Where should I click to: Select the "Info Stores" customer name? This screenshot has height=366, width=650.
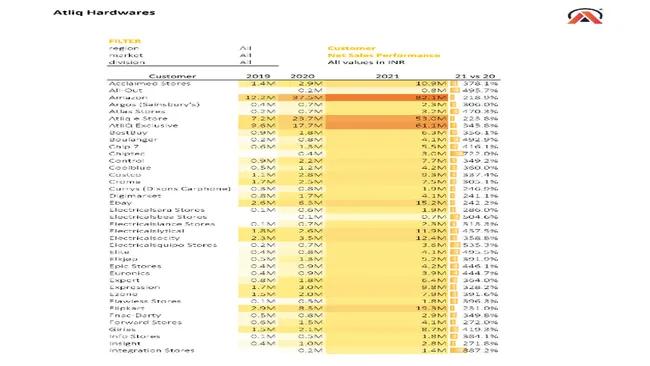click(134, 337)
